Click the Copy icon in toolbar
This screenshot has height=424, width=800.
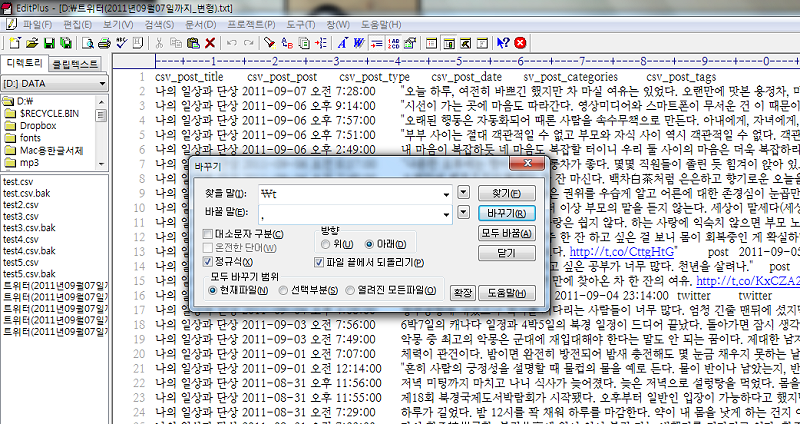176,43
